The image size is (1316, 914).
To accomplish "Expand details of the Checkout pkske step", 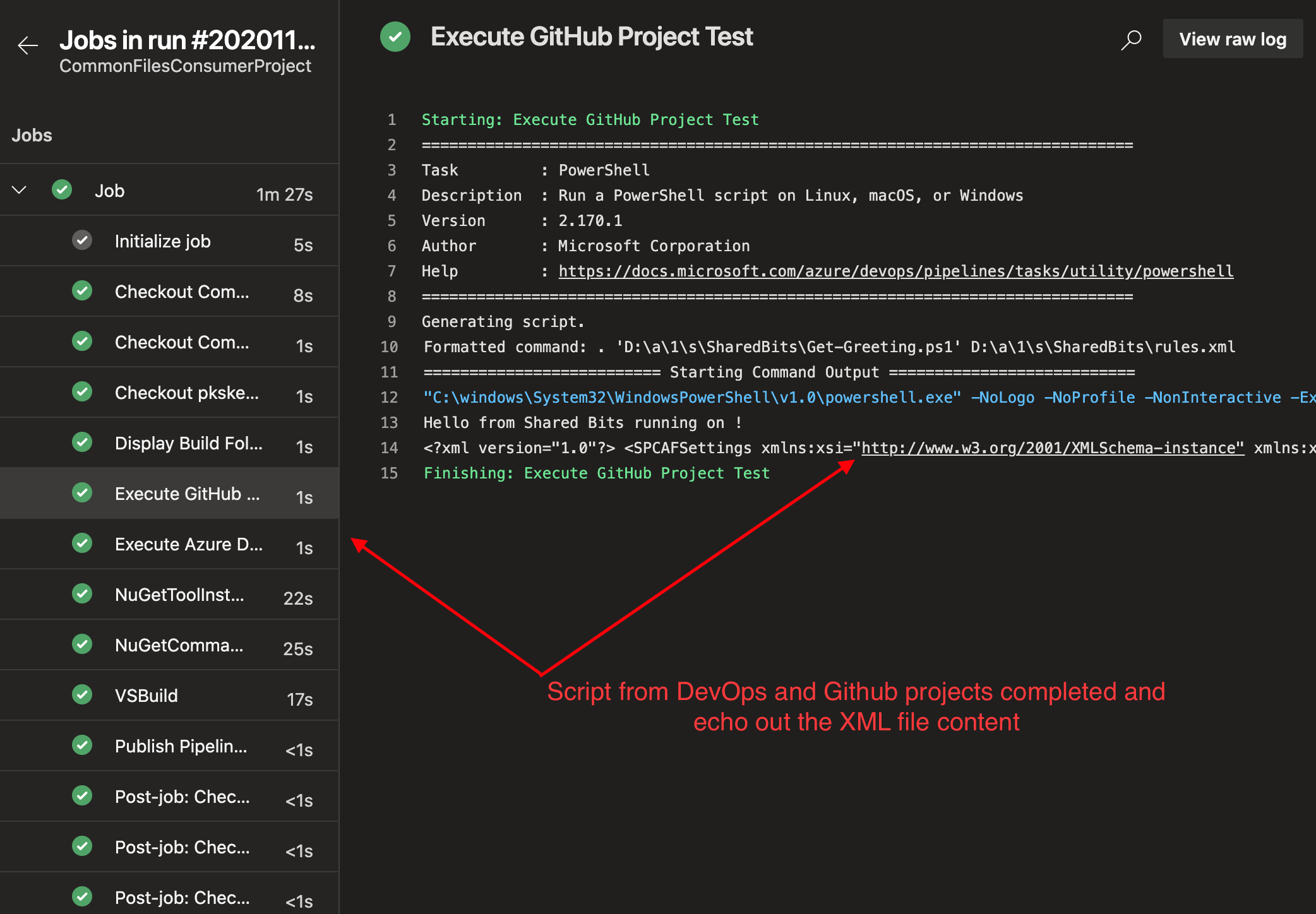I will [x=186, y=392].
